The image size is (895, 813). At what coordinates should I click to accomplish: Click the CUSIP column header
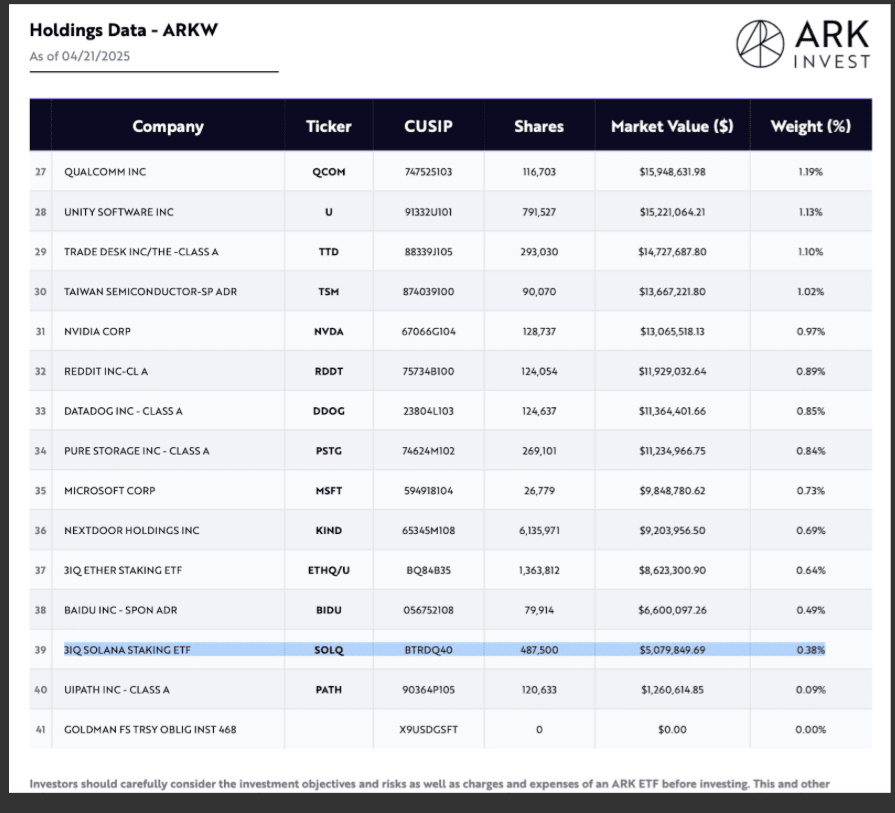tap(428, 126)
